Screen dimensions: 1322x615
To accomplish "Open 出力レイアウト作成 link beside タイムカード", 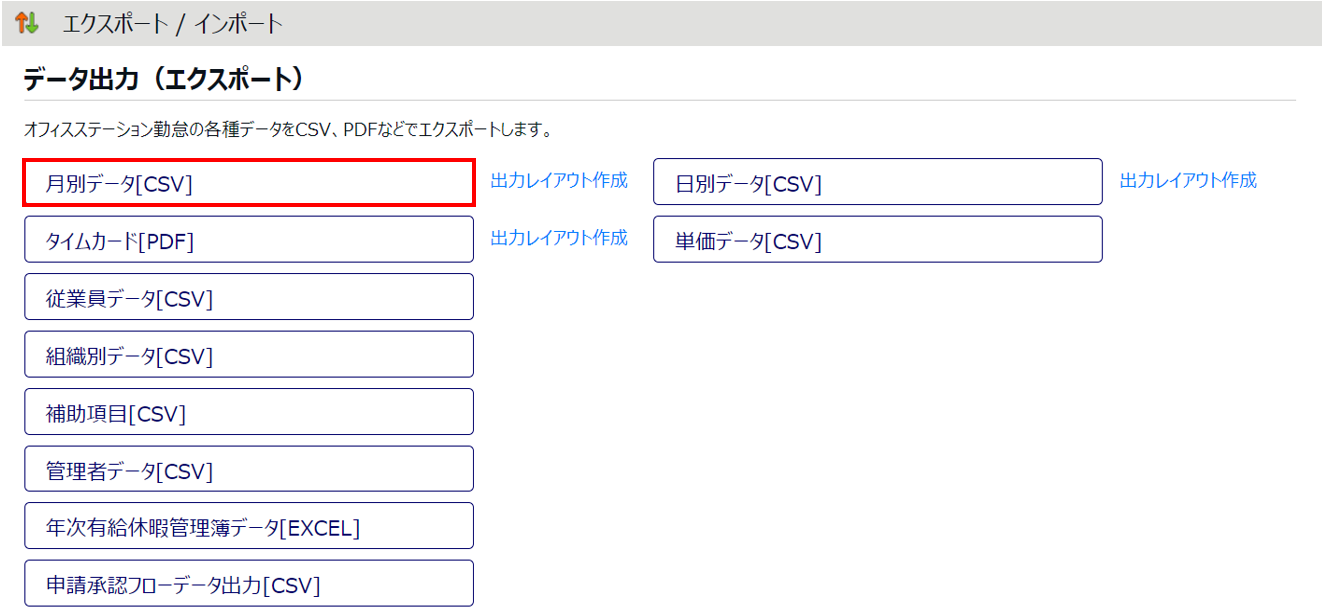I will tap(559, 238).
